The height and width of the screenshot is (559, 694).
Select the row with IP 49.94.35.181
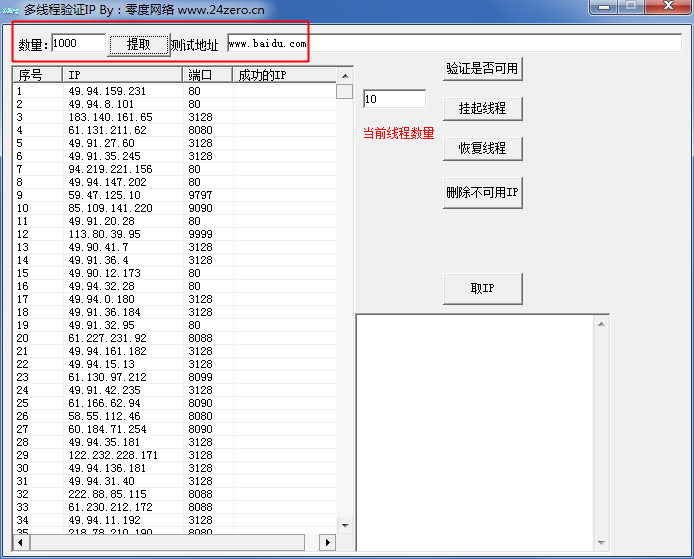(174, 442)
